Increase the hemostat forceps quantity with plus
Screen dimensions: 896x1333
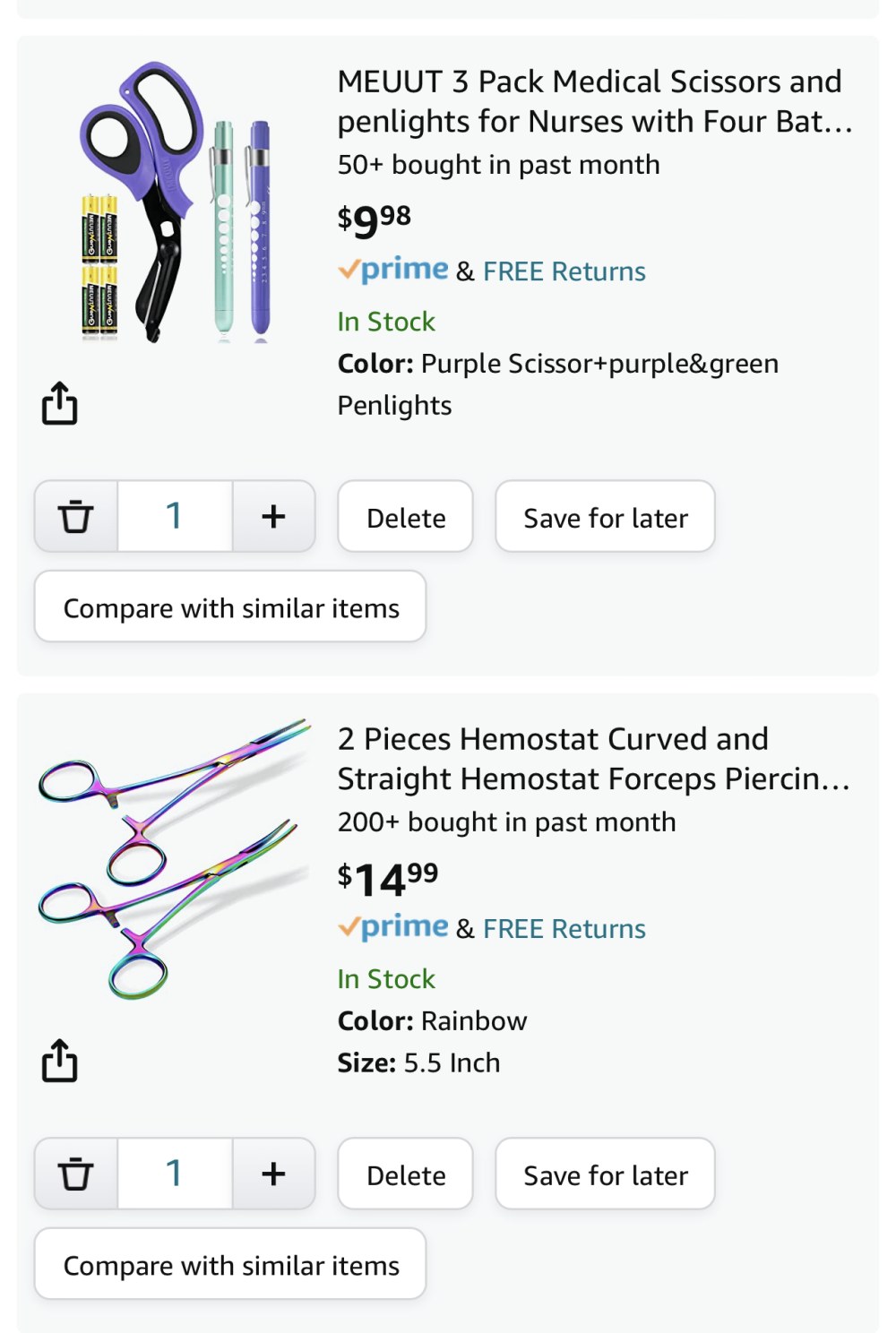[x=273, y=1174]
